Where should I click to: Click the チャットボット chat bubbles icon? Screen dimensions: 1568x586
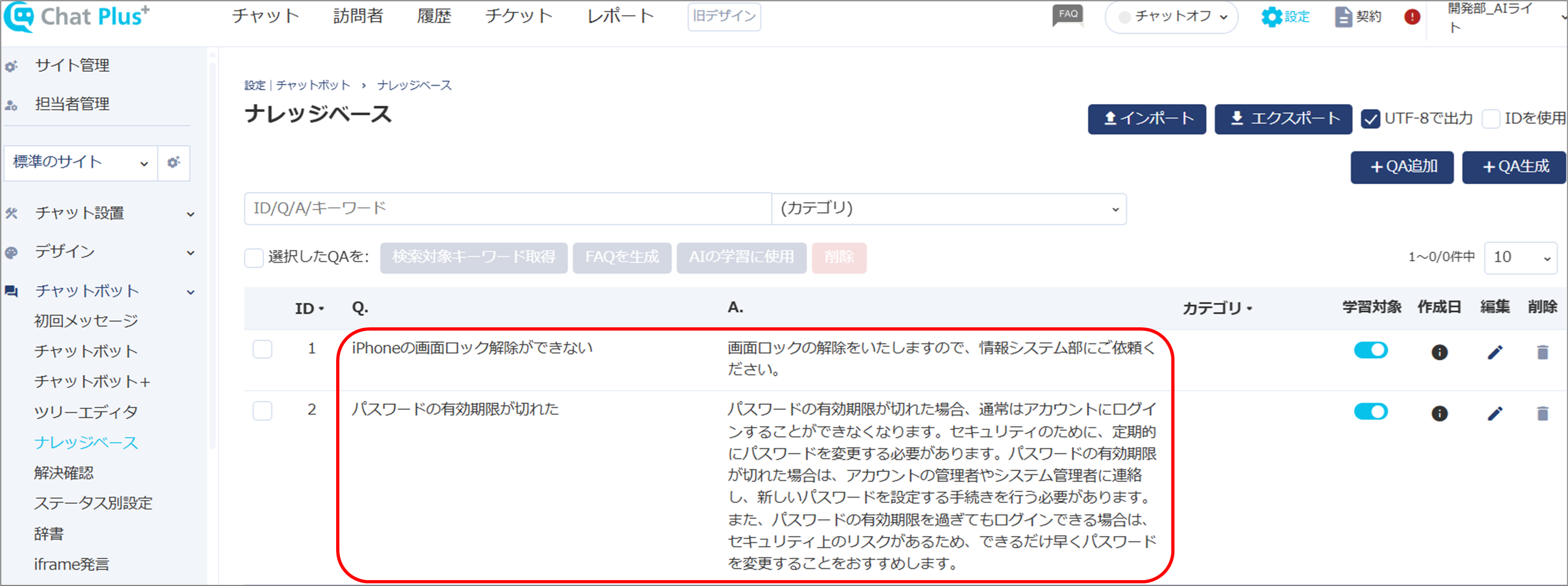pyautogui.click(x=12, y=291)
